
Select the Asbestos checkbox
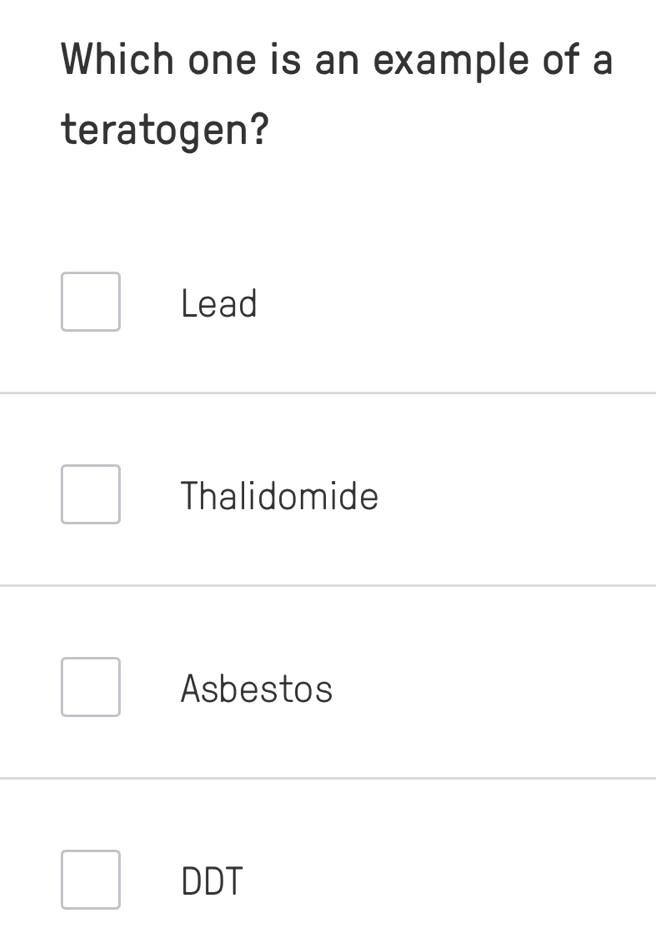(90, 687)
